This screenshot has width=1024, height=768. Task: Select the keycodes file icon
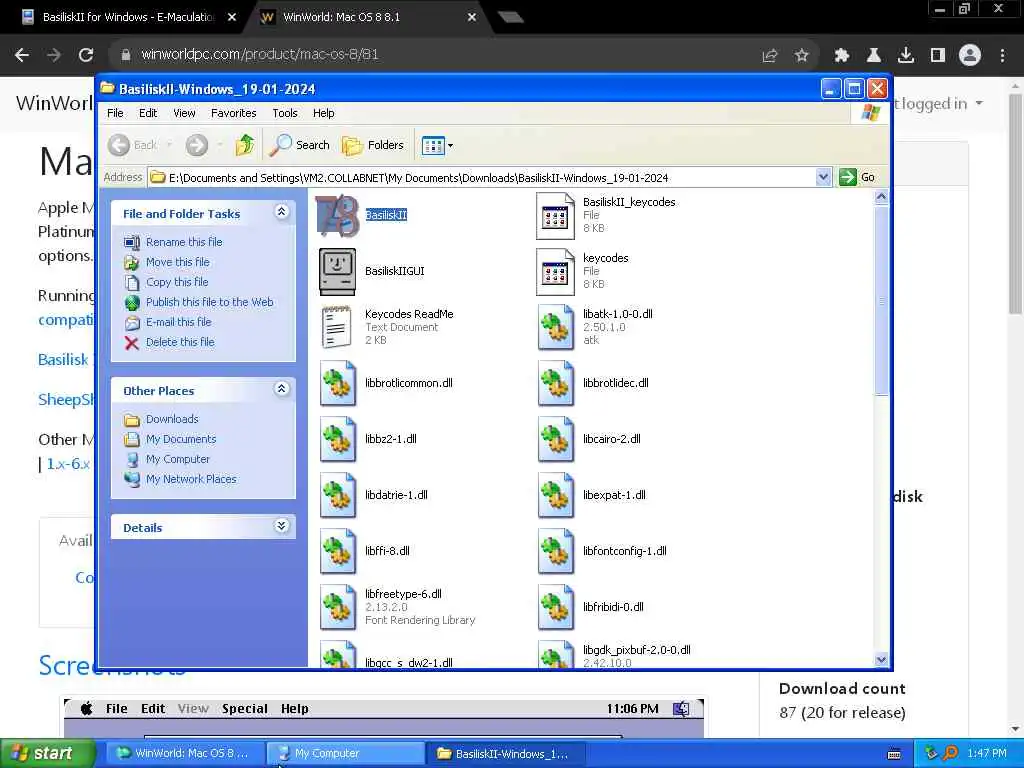[x=555, y=272]
